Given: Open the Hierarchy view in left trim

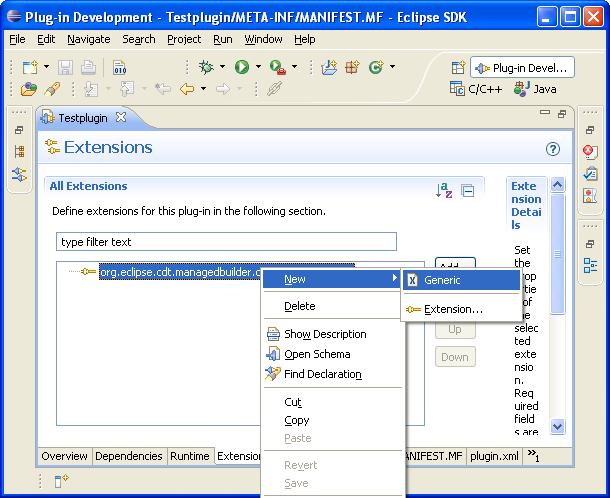Looking at the screenshot, I should pos(19,151).
